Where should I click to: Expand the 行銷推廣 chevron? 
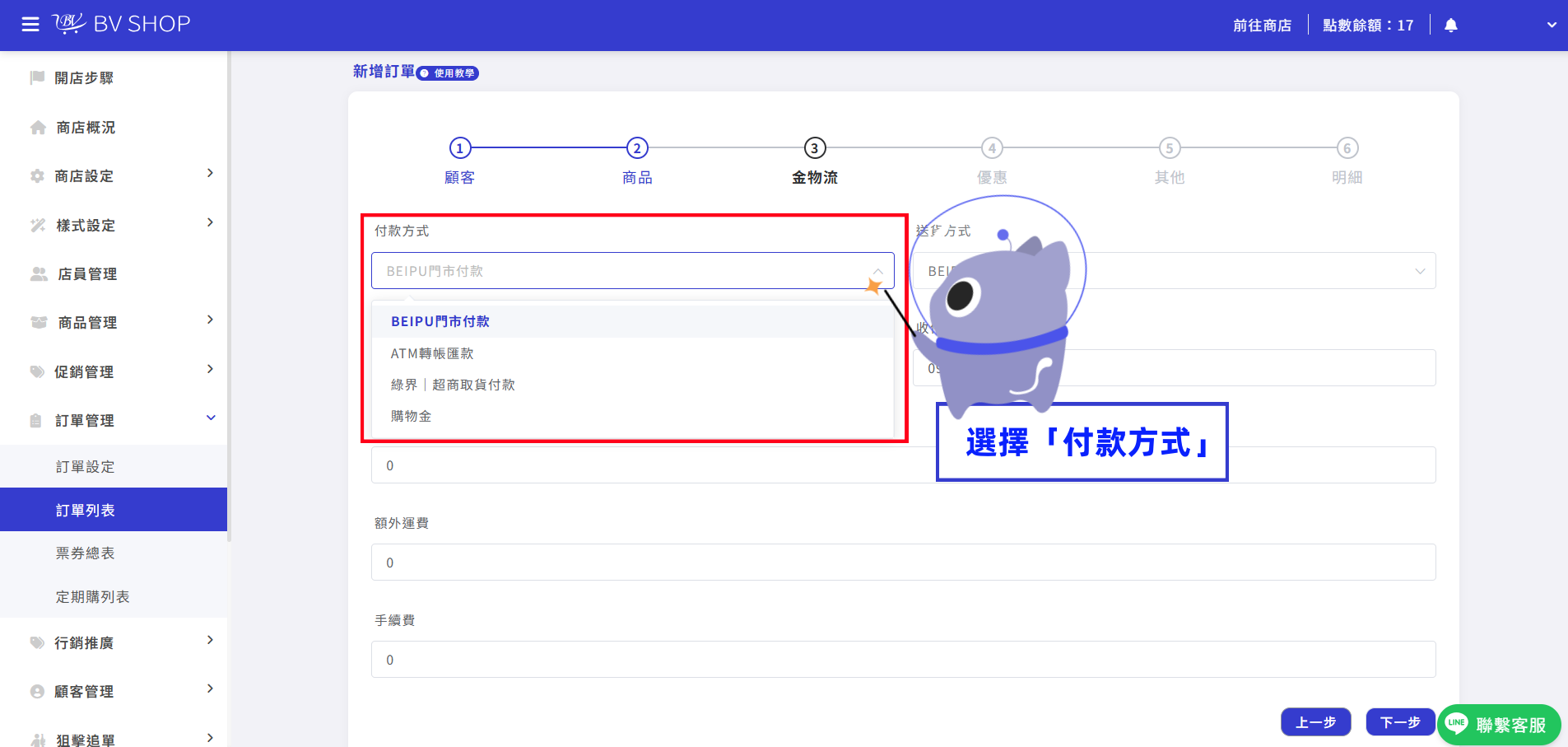[x=210, y=640]
